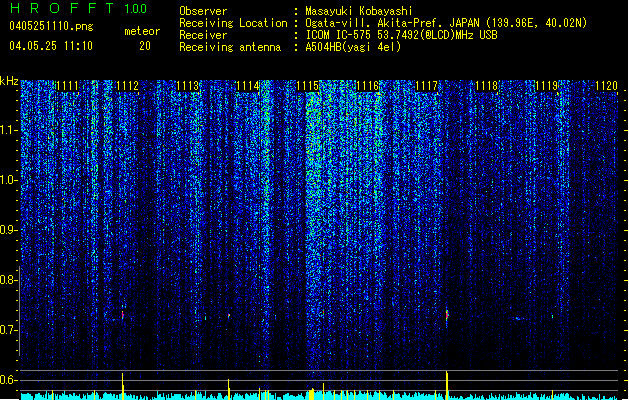
Task: Click the ICOM IC-575 receiver text
Action: [x=401, y=35]
